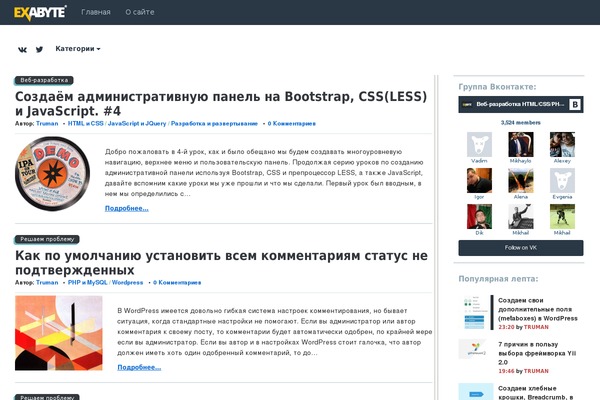Open popular post about metaboxes in WordPress
The width and height of the screenshot is (600, 400).
(538, 309)
